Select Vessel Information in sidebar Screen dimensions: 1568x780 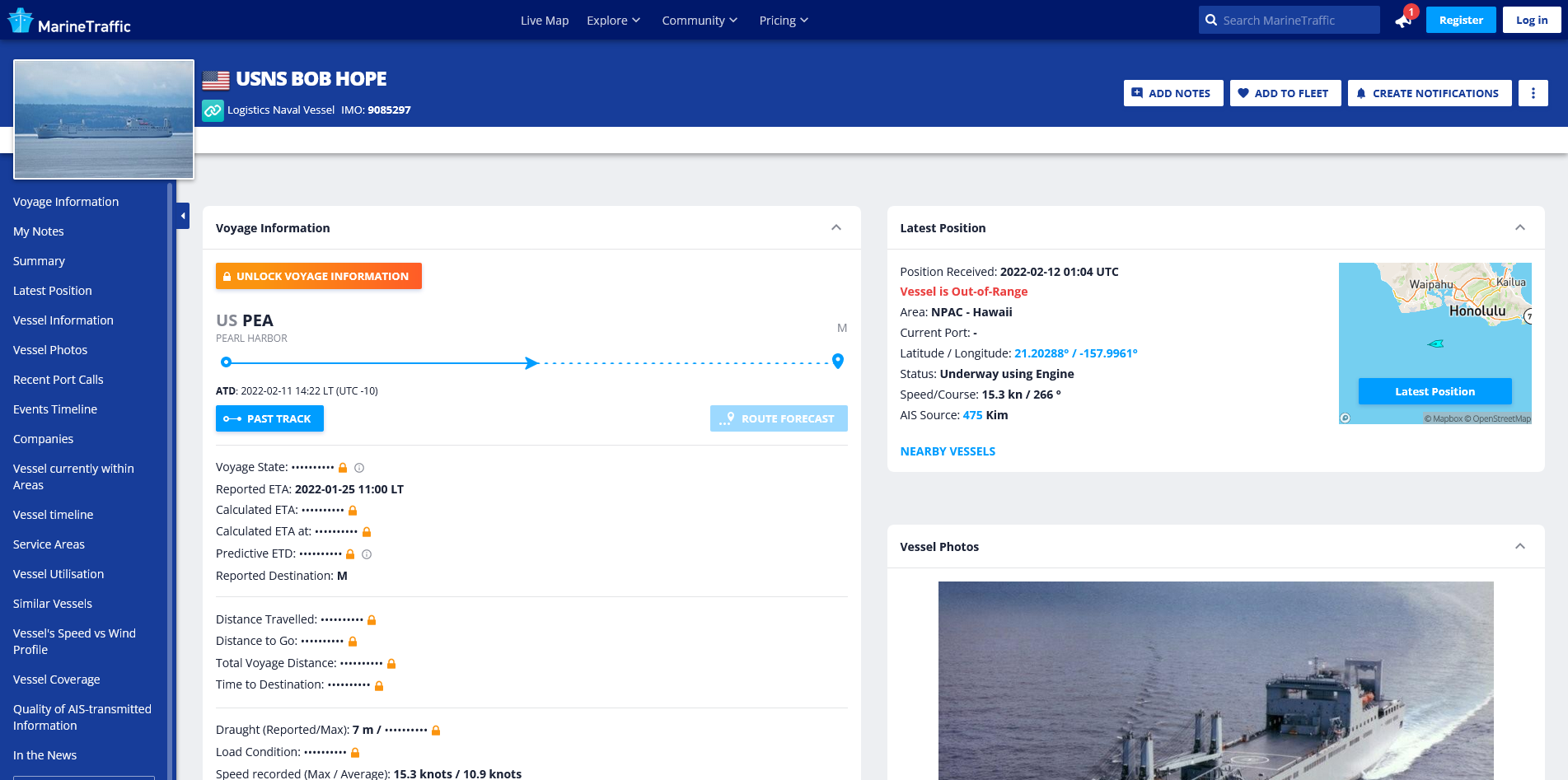tap(63, 320)
